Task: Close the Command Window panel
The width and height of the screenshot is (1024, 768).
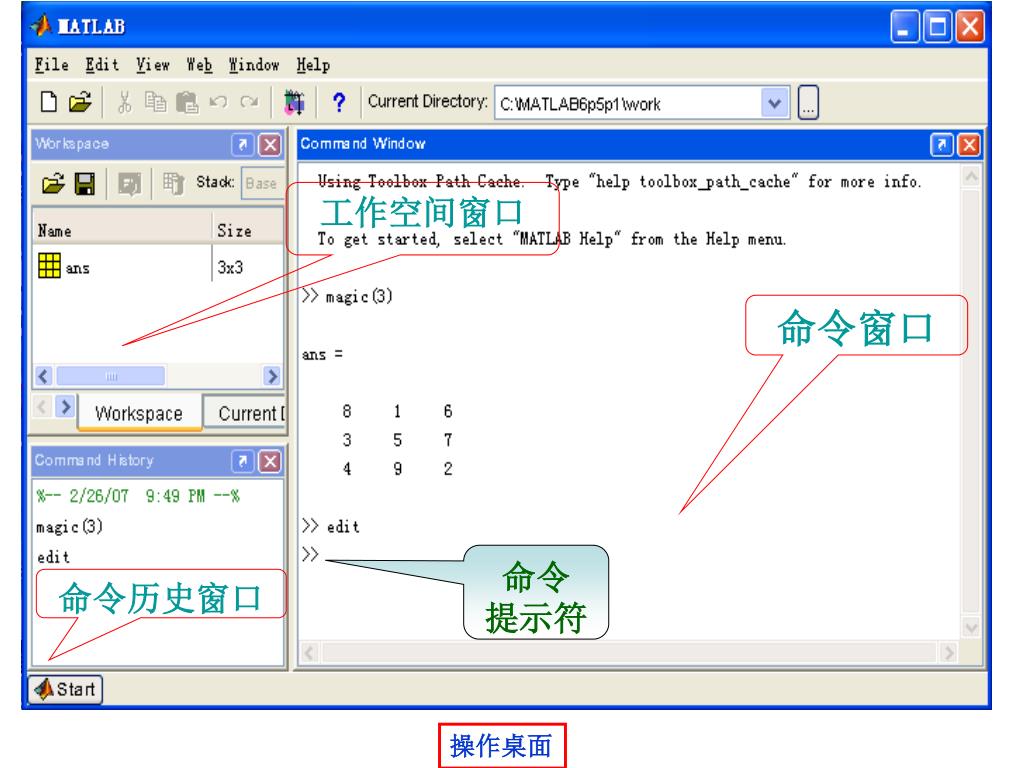Action: coord(969,144)
